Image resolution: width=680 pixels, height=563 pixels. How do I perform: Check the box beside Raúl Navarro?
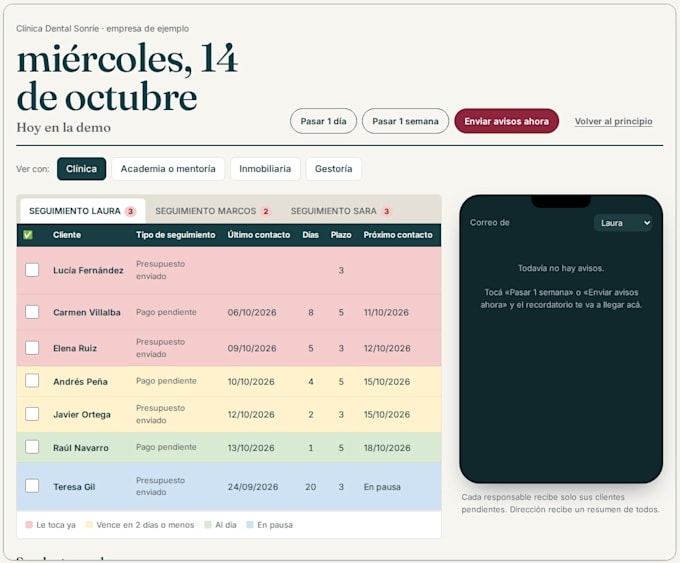click(x=32, y=447)
